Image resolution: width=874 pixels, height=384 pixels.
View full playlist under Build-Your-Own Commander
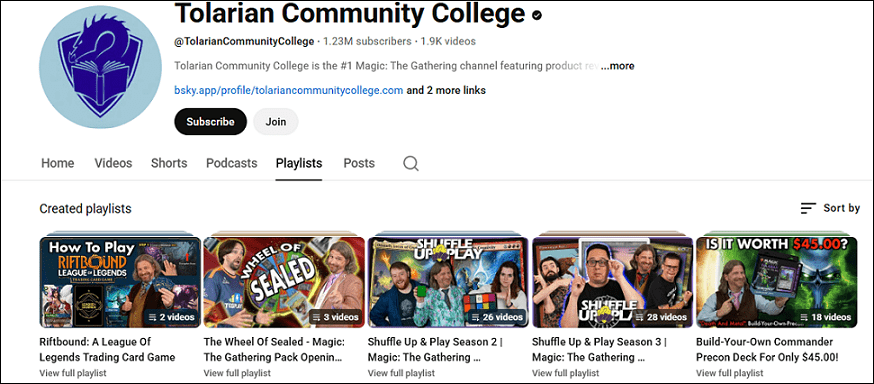click(730, 373)
